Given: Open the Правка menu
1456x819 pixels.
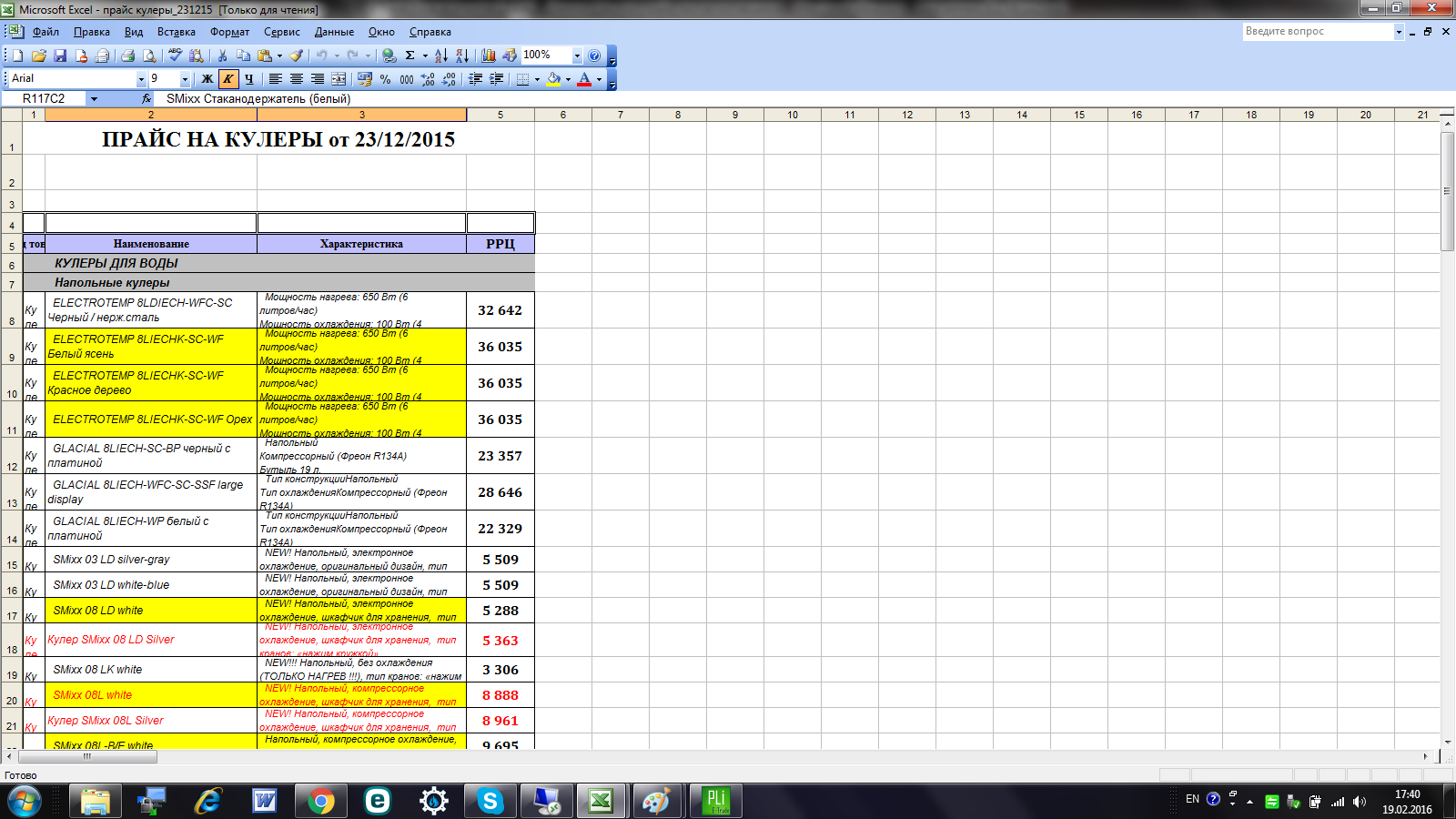Looking at the screenshot, I should coord(92,32).
